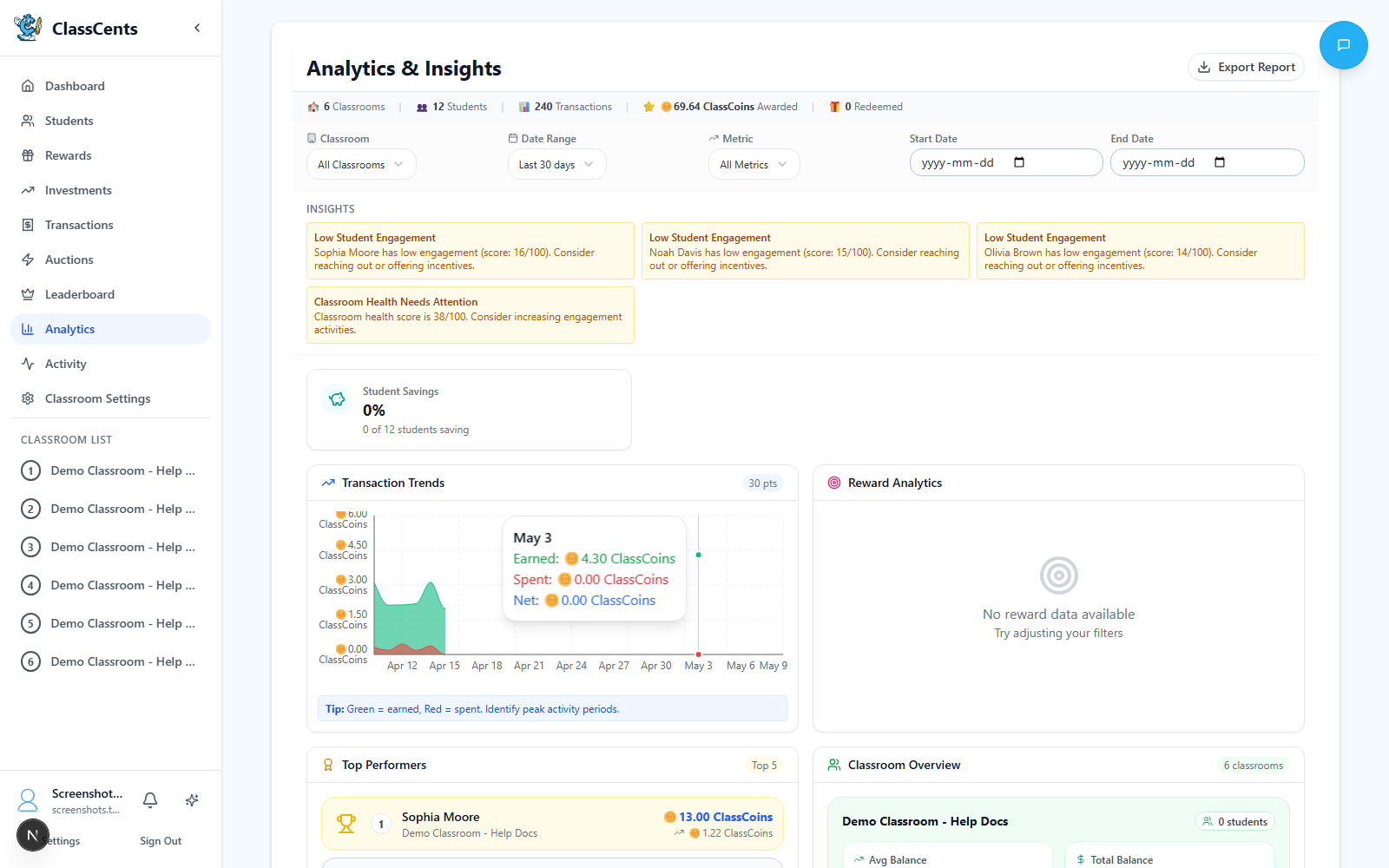Click the red May 3 spent data point
This screenshot has width=1389, height=868.
(x=699, y=654)
